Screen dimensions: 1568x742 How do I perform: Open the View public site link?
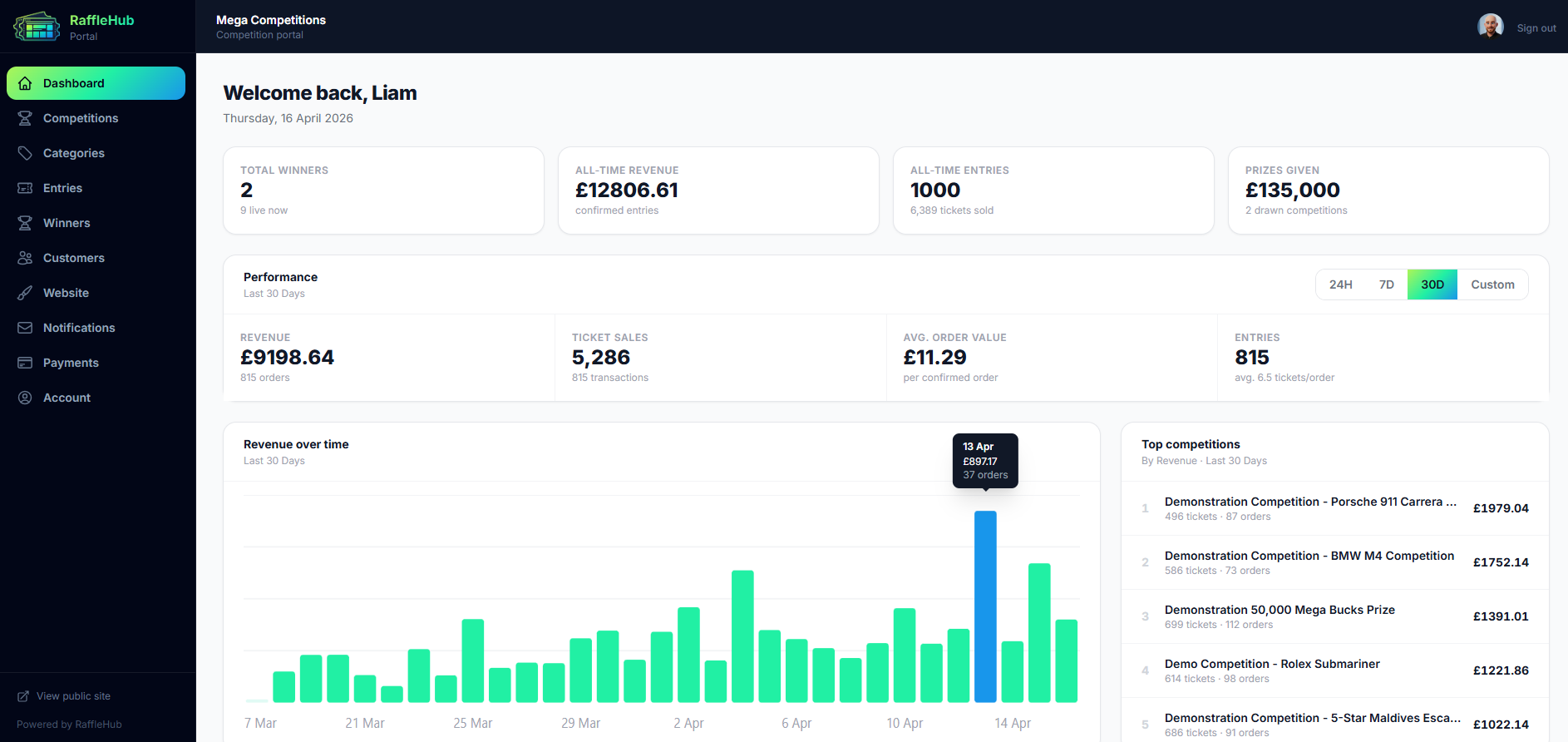coord(73,696)
